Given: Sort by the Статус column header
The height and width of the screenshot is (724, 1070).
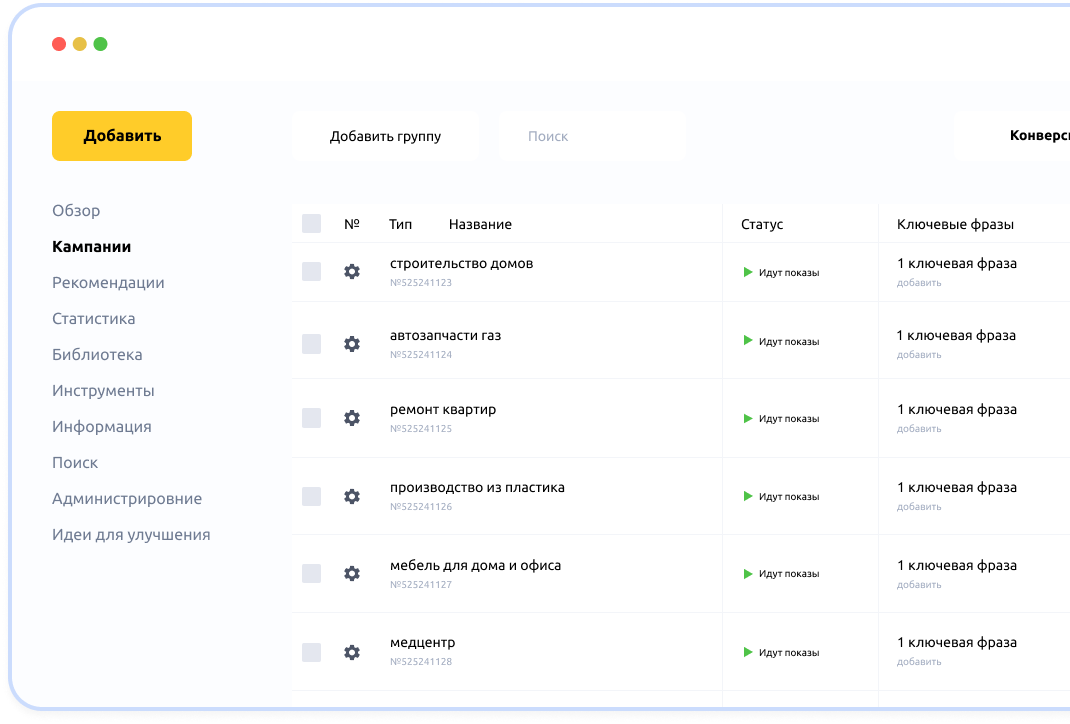Looking at the screenshot, I should coord(762,224).
